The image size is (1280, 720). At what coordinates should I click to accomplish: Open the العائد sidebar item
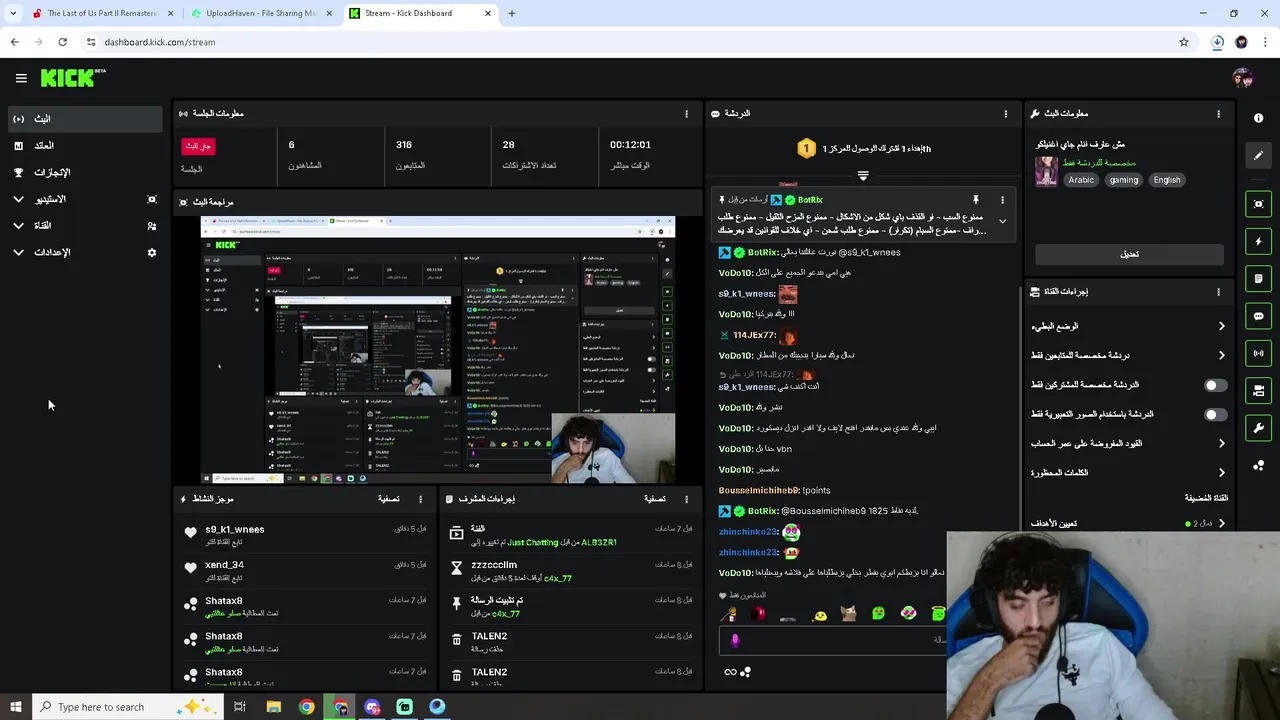[84, 145]
